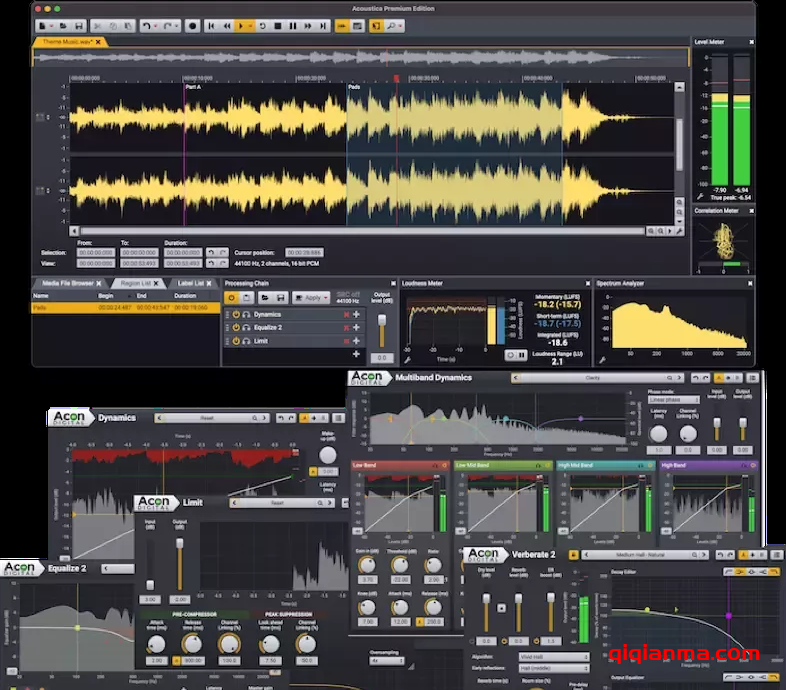Switch to the Media File Browser tab
This screenshot has width=786, height=690.
[x=66, y=283]
